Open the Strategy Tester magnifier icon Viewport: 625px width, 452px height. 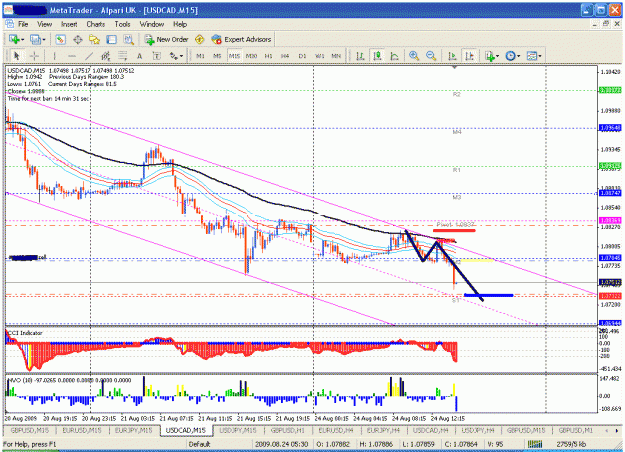click(x=129, y=39)
